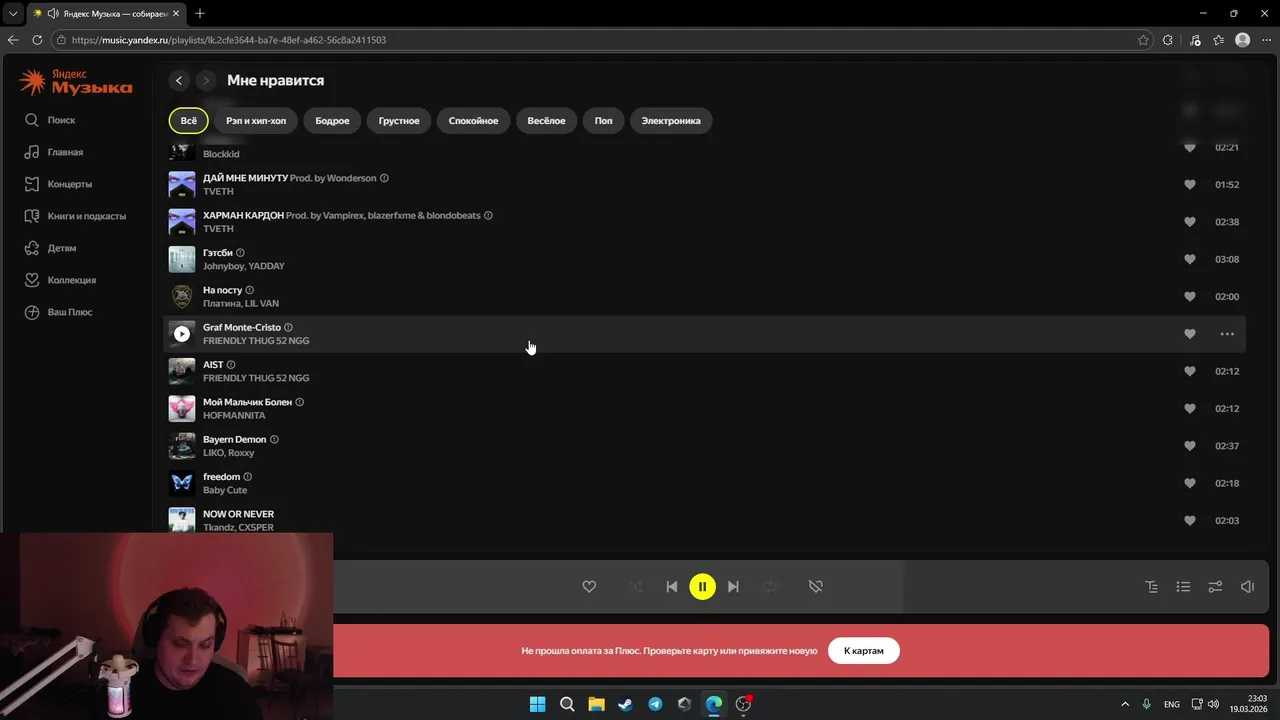The image size is (1280, 720).
Task: Play Graf Monte-Cristo with its play button
Action: [x=182, y=334]
